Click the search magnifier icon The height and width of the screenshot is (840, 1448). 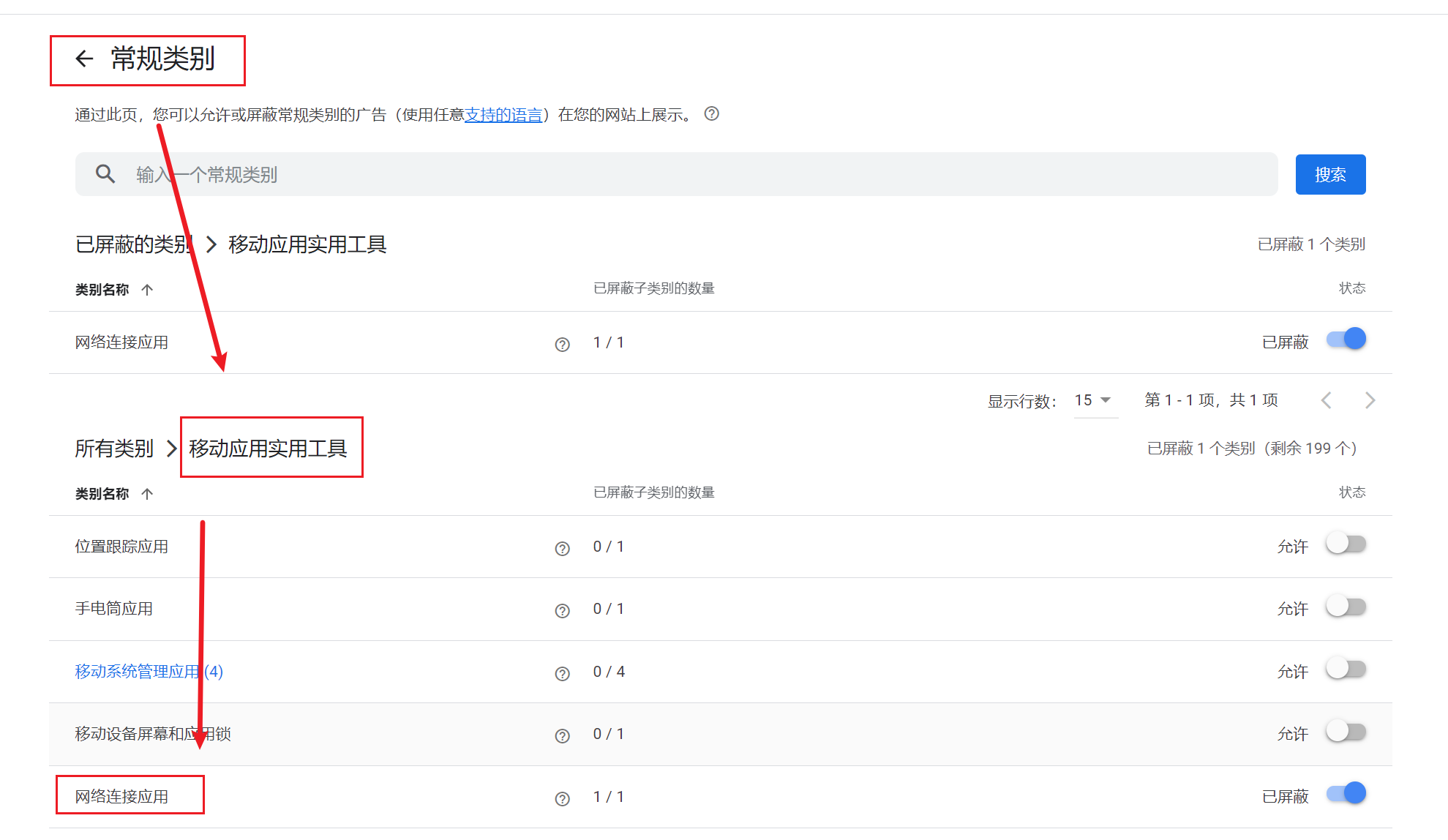click(x=105, y=174)
